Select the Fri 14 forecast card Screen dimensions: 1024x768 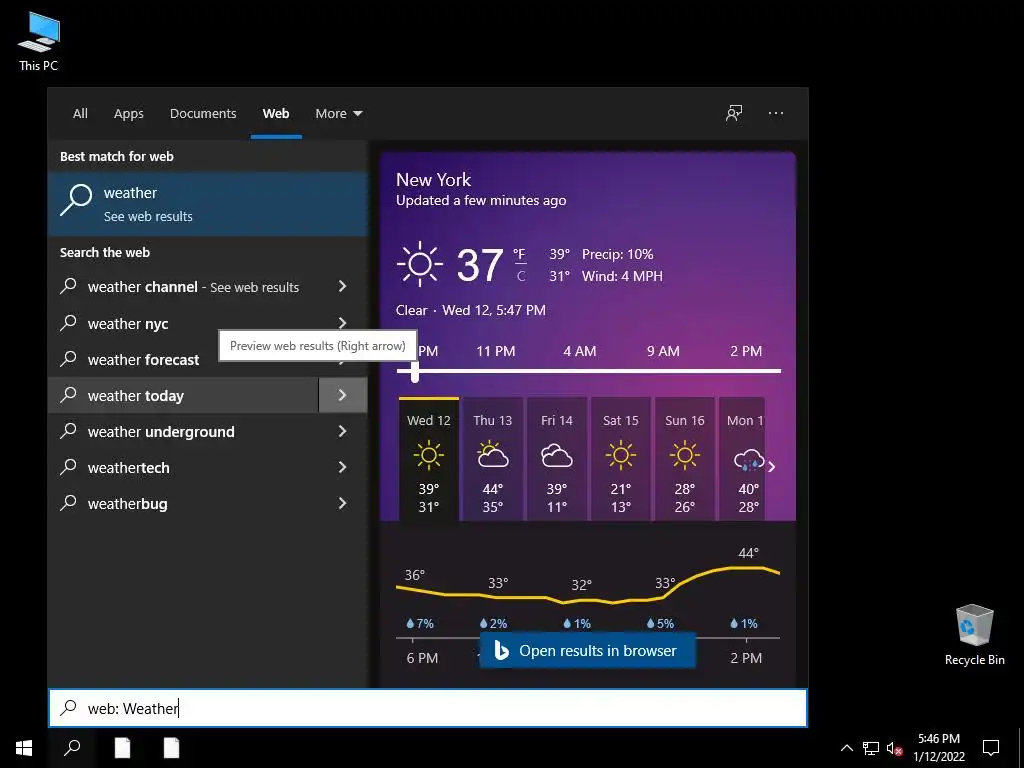pyautogui.click(x=556, y=460)
